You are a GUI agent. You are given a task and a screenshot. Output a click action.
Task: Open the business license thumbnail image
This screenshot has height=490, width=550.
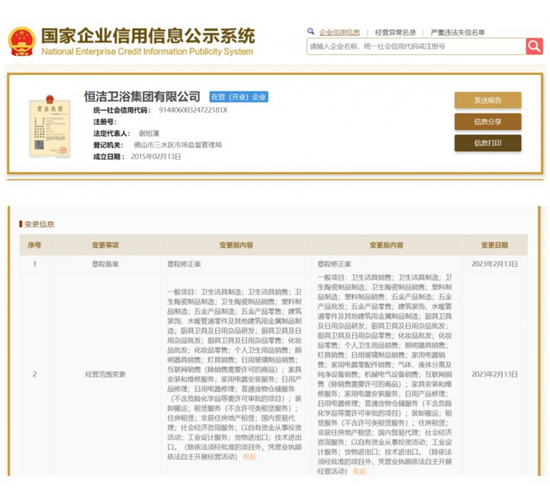(49, 126)
